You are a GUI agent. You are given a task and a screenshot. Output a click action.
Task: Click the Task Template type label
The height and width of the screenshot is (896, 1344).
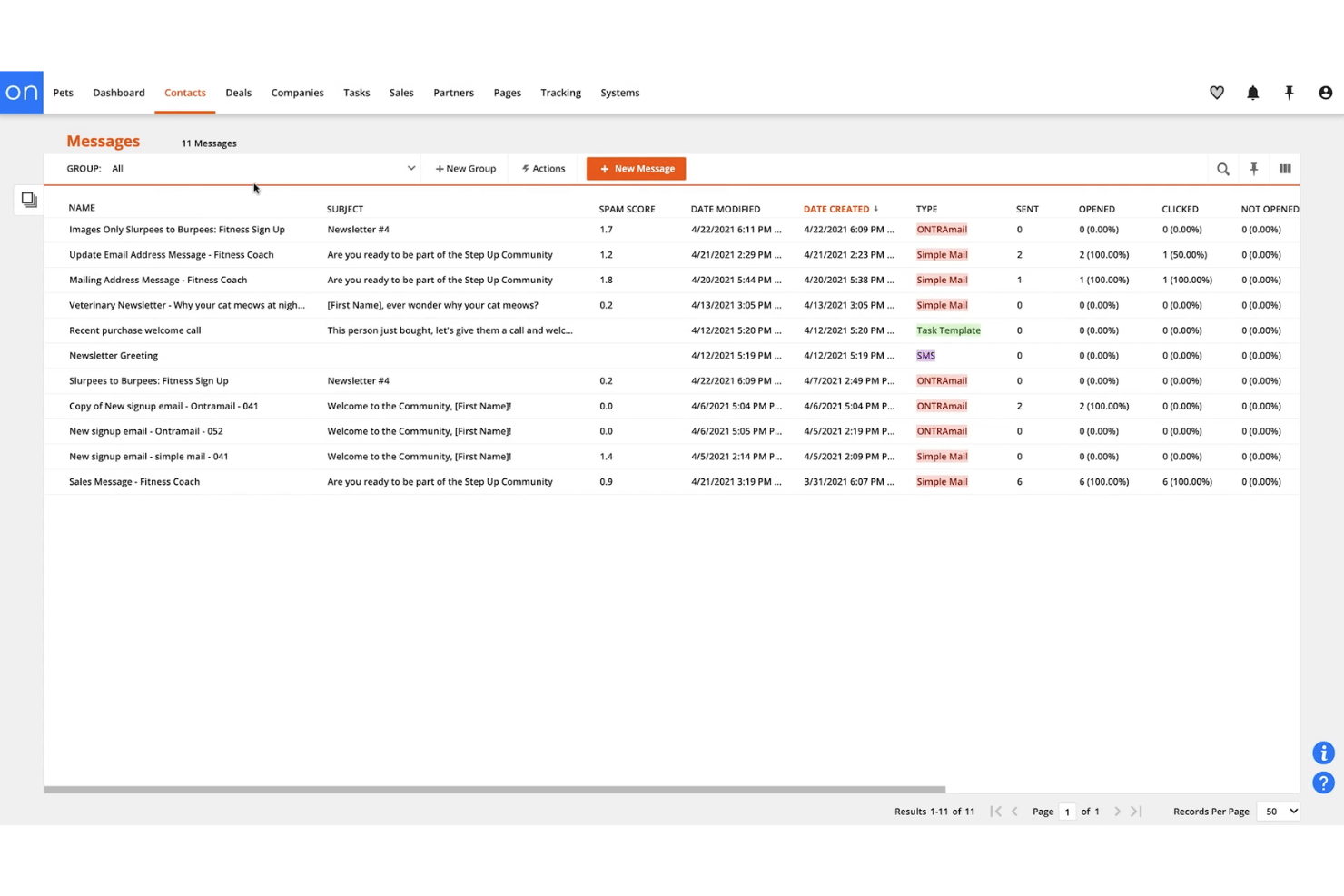(x=948, y=330)
